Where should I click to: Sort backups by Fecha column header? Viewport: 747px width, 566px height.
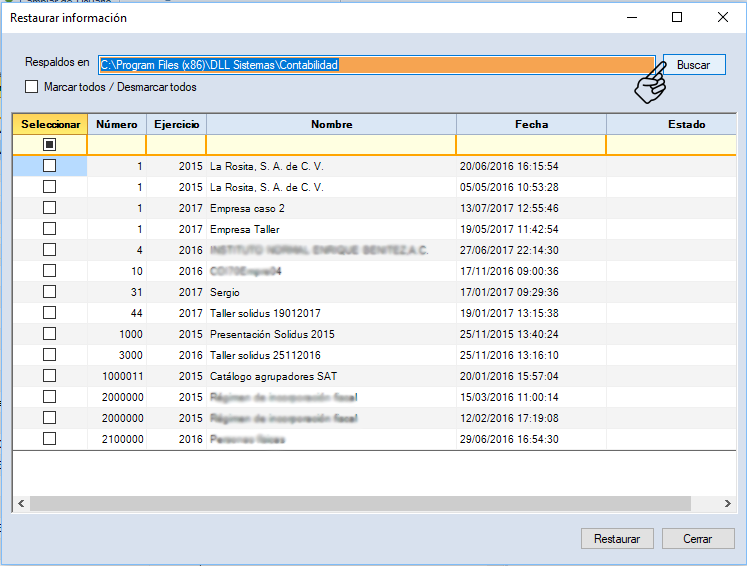click(531, 125)
